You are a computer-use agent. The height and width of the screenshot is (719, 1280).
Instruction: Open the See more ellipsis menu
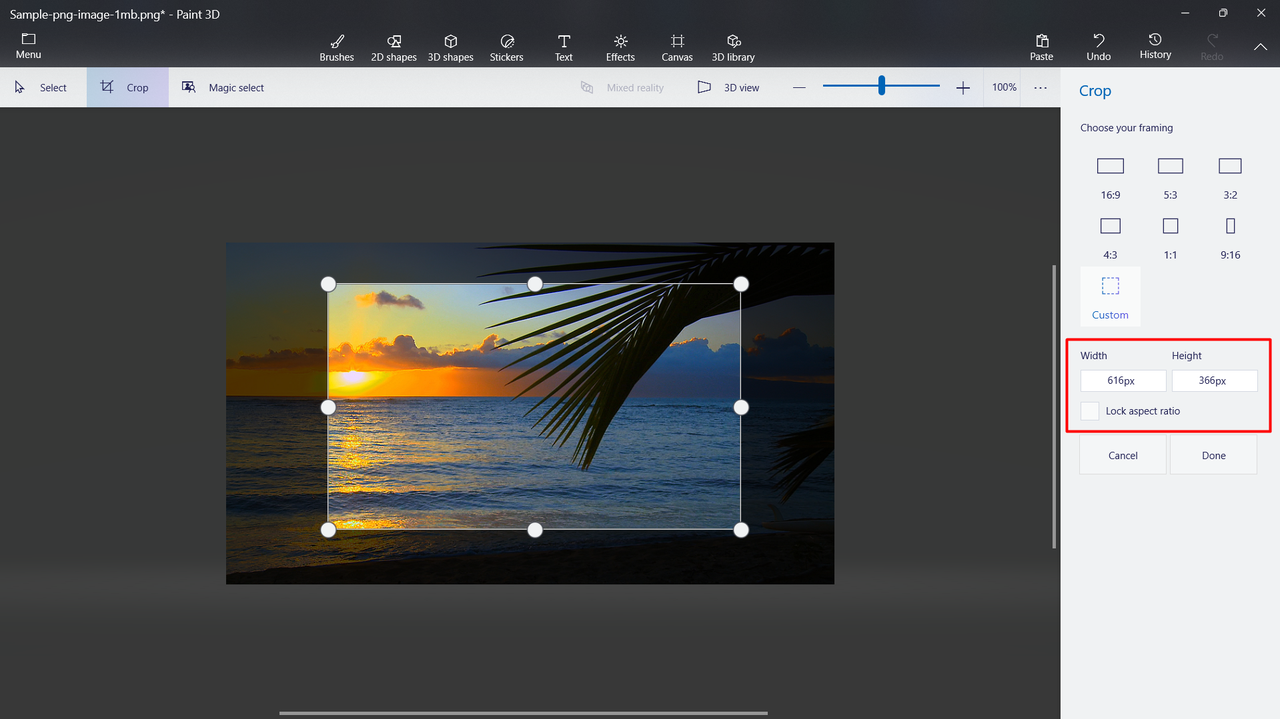[1040, 88]
